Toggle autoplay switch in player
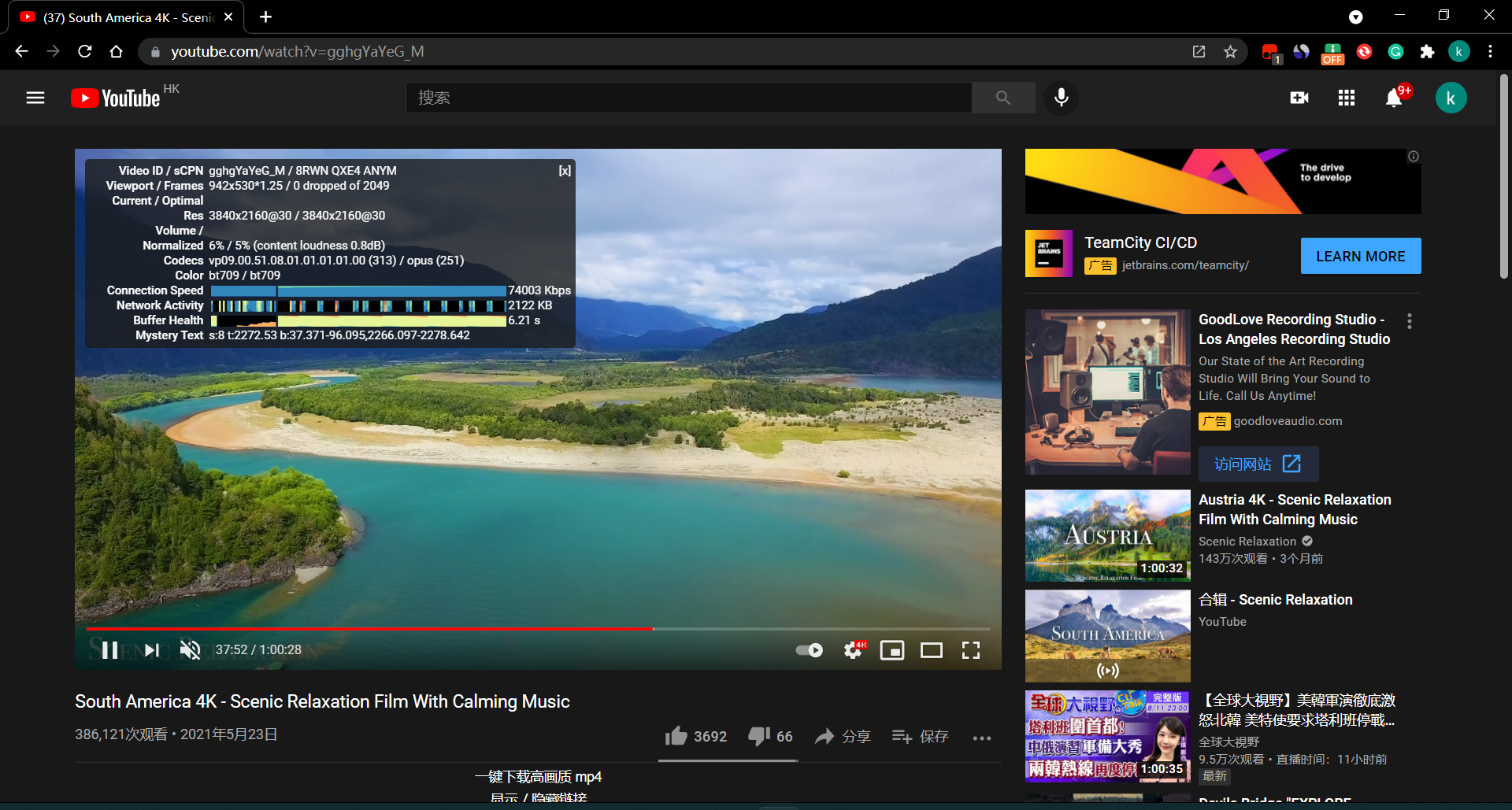The width and height of the screenshot is (1512, 810). 809,650
